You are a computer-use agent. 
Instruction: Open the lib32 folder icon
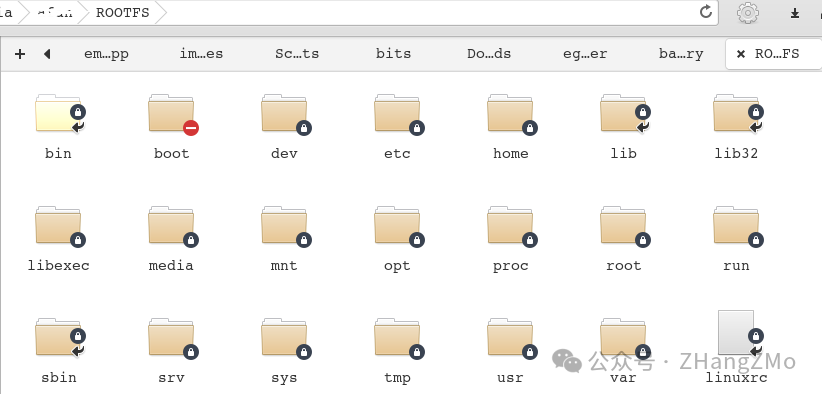[737, 113]
